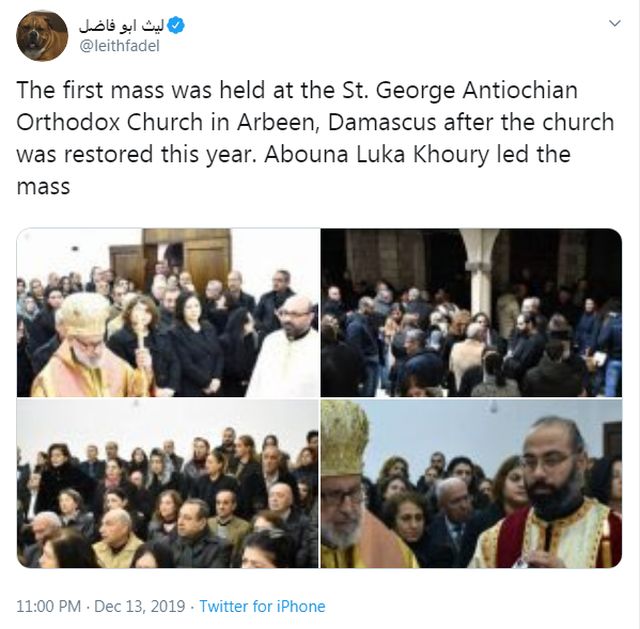Click 'Abouna Luka Khoury' in the tweet text

coord(377,154)
